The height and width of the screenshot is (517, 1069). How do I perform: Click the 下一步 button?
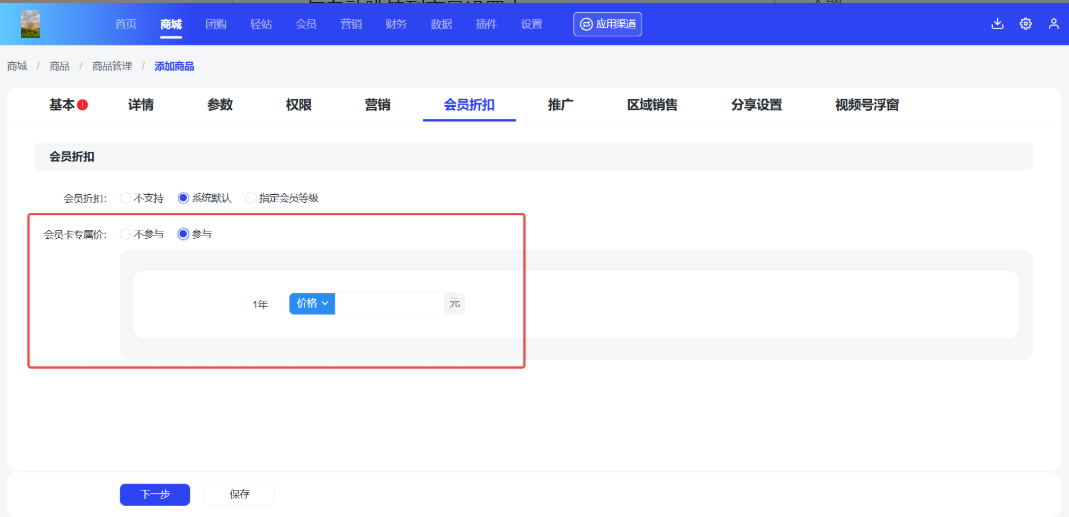[x=154, y=494]
